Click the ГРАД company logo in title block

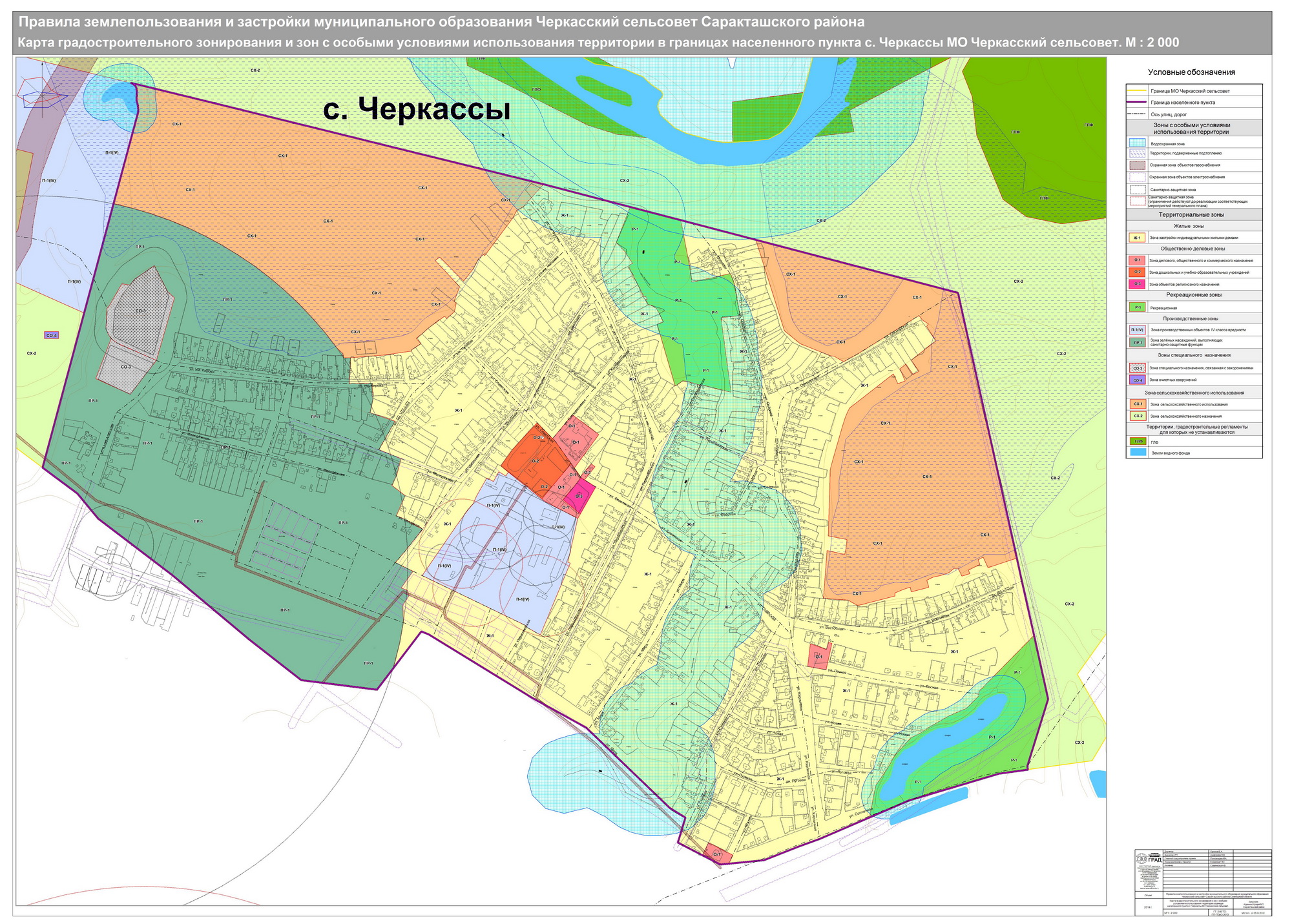(1148, 859)
